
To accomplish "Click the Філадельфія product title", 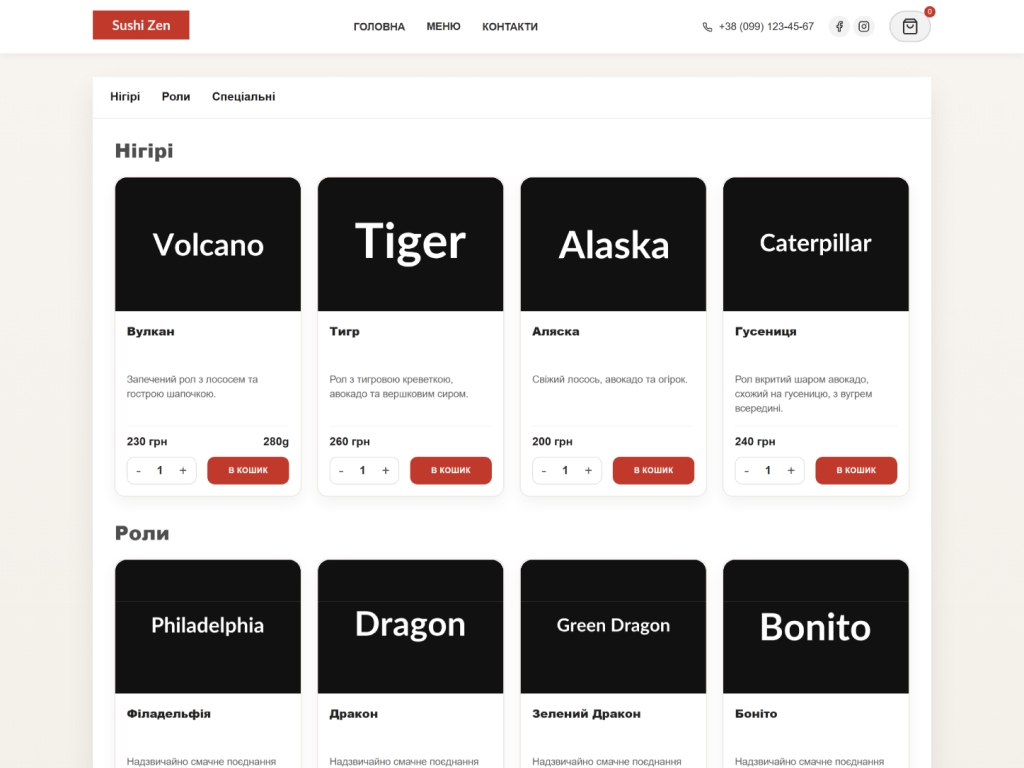I will [168, 714].
